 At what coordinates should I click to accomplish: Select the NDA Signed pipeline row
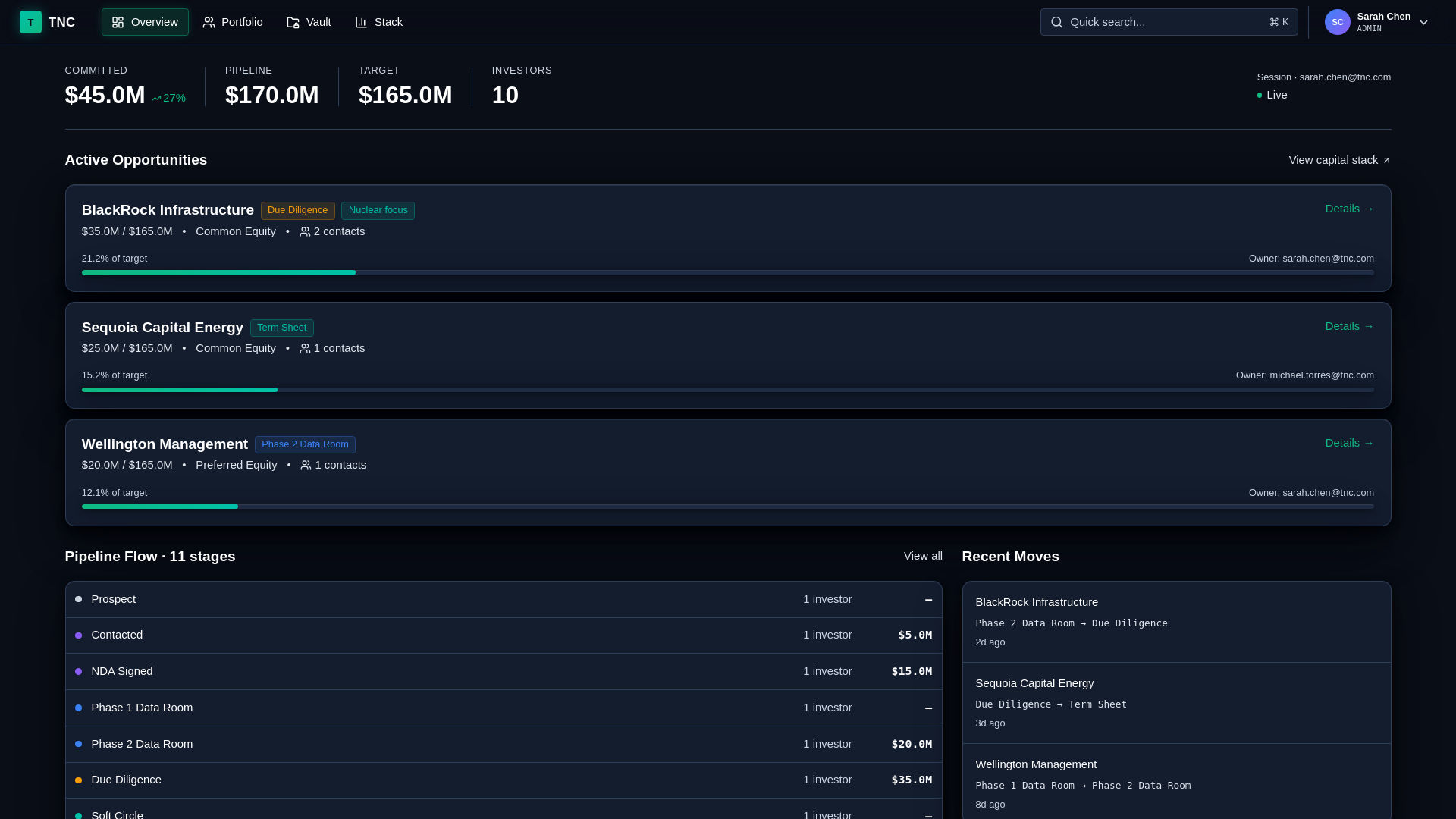(x=504, y=672)
